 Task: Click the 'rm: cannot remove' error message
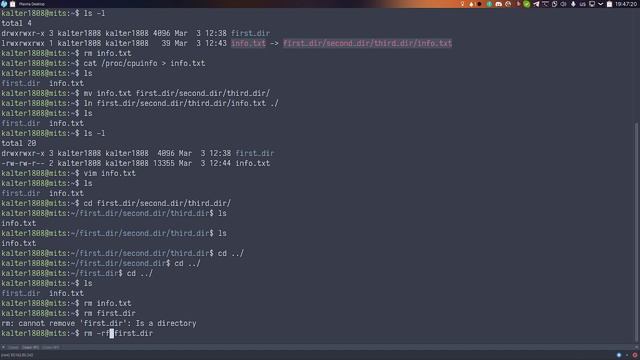pos(99,323)
